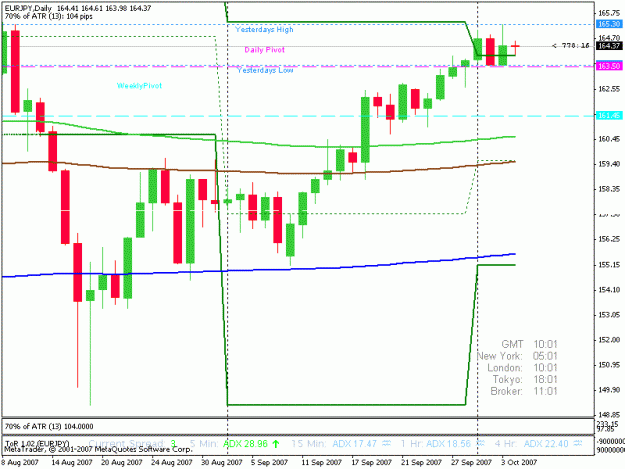Image resolution: width=625 pixels, height=469 pixels.
Task: Click the magenta 'Daily Pivot' label
Action: click(265, 50)
